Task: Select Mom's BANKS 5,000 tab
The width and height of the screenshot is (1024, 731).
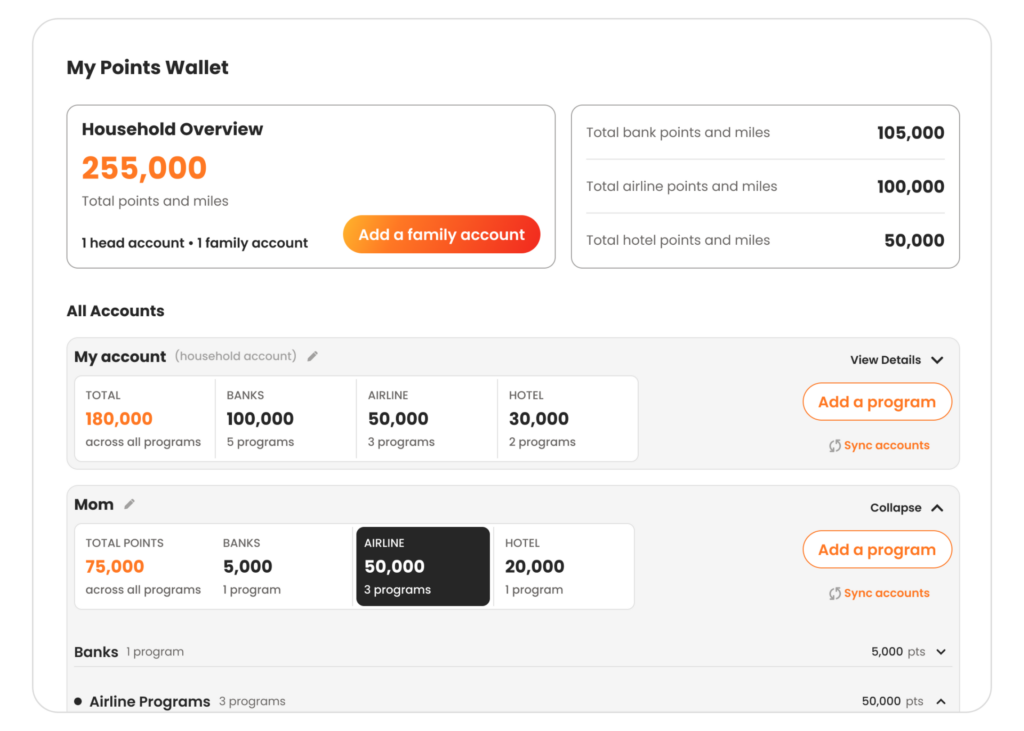Action: click(285, 566)
